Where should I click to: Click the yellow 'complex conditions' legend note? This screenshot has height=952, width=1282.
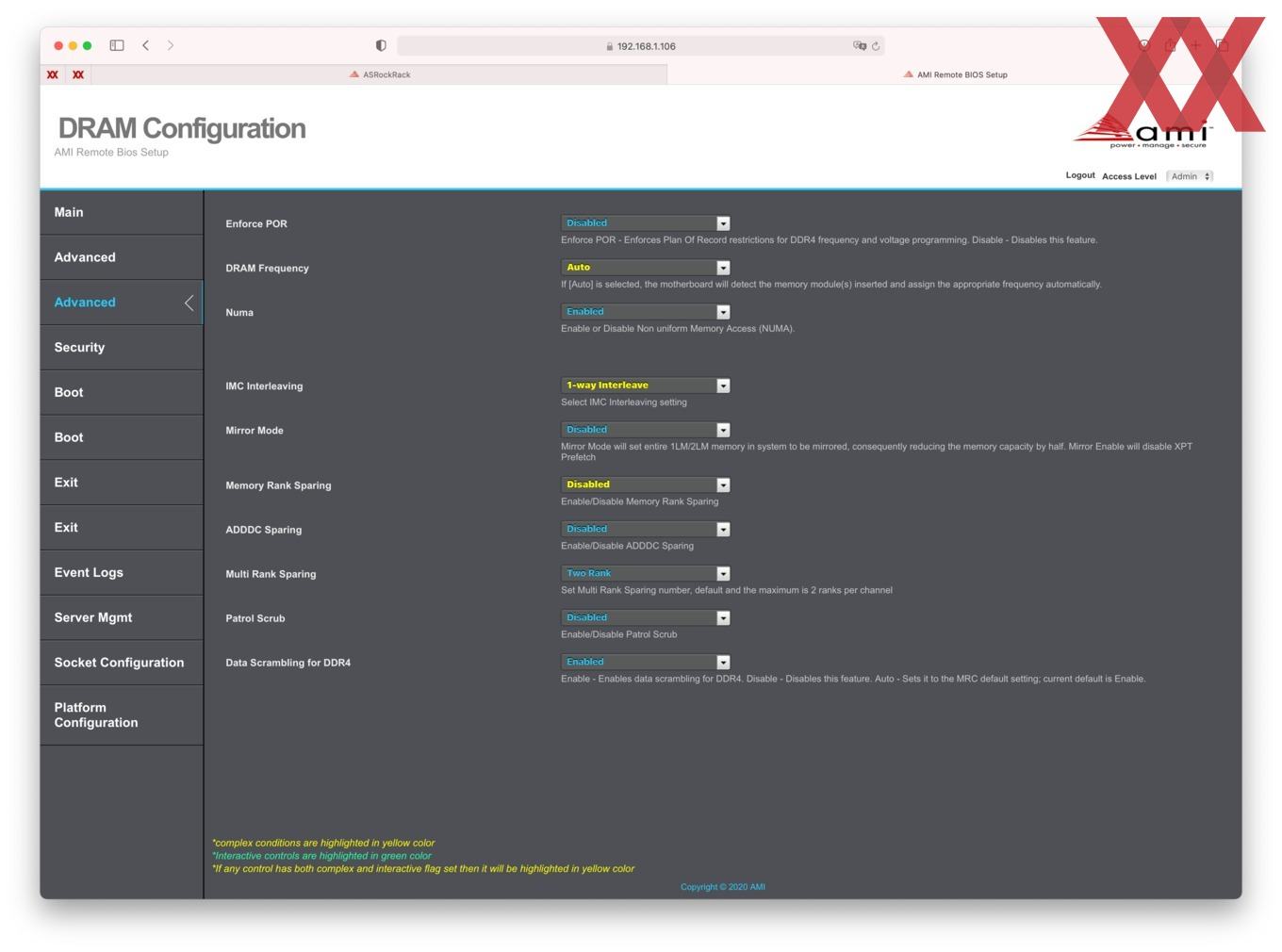coord(323,844)
